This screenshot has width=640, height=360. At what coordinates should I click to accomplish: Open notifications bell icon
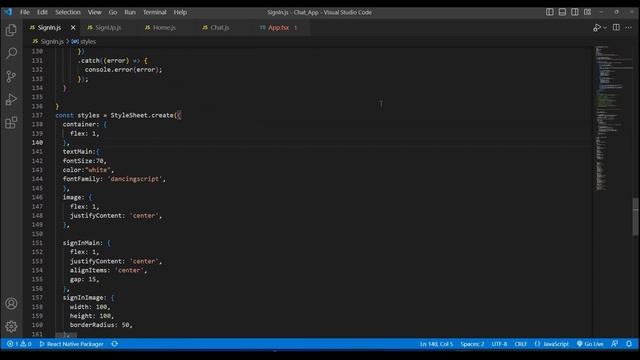(629, 344)
